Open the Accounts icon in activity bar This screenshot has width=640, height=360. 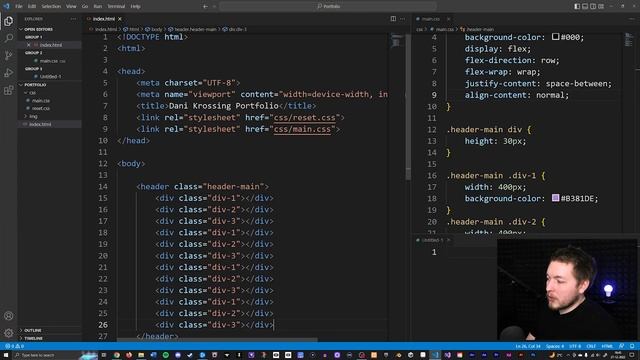9,316
